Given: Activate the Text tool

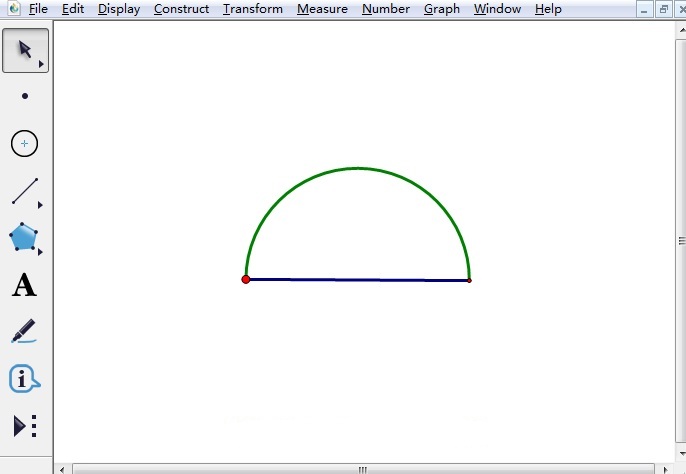Looking at the screenshot, I should (x=24, y=285).
